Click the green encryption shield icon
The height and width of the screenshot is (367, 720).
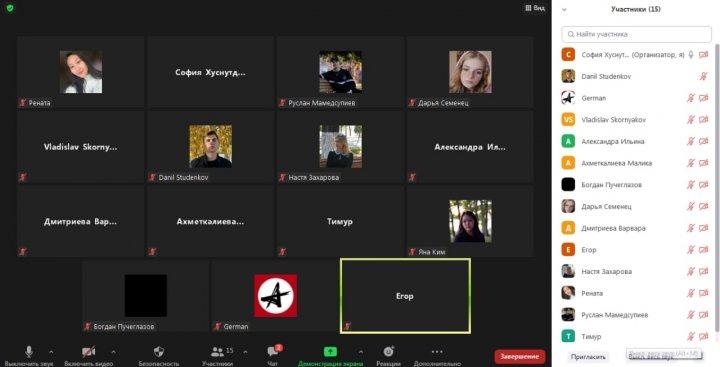click(10, 8)
